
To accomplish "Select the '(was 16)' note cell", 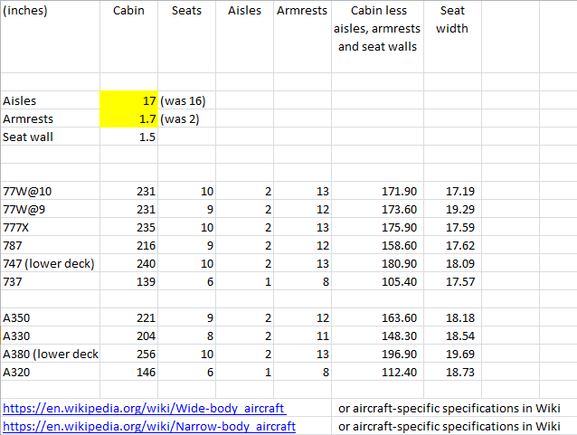I will [187, 100].
